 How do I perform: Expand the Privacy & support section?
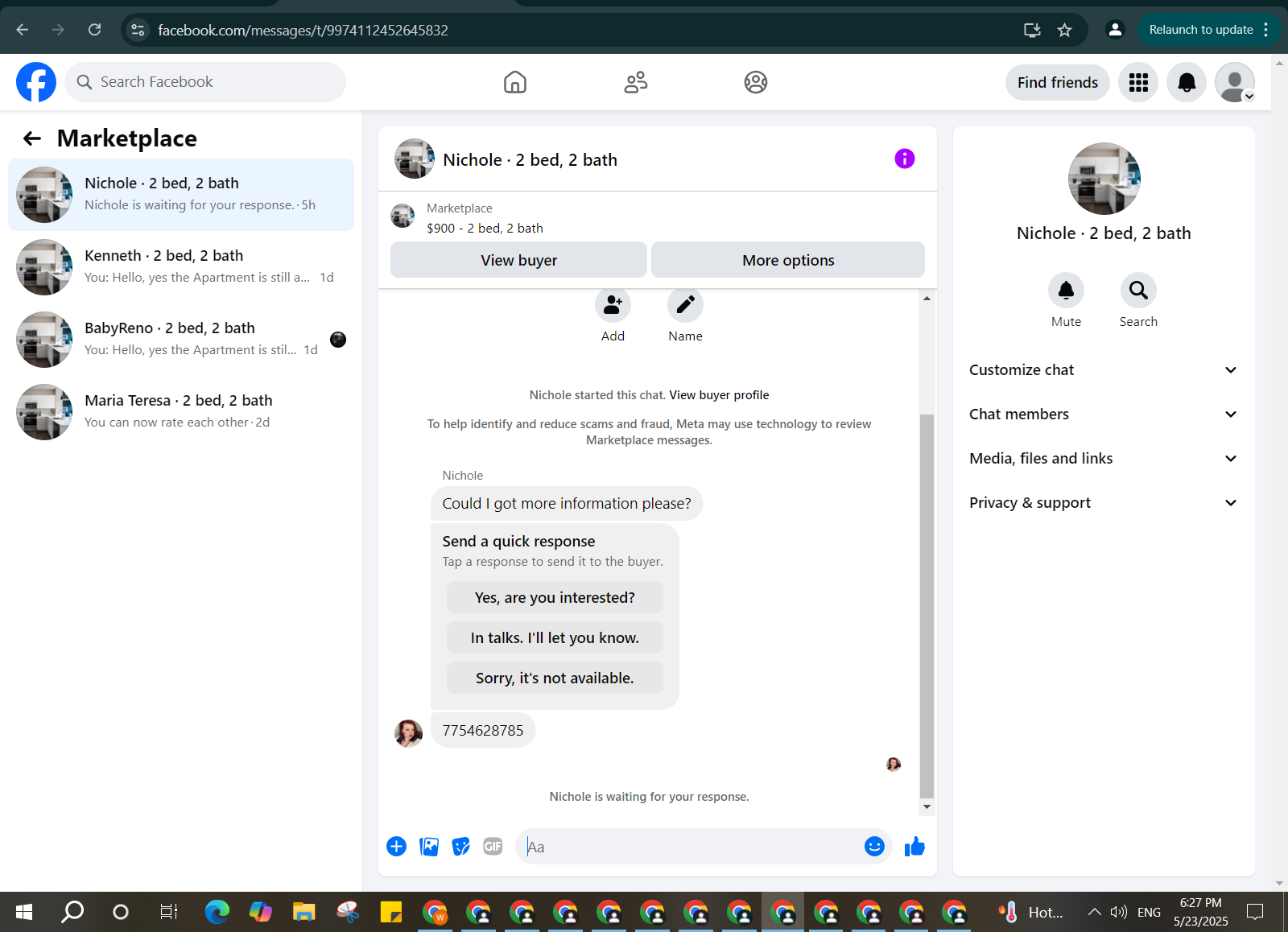point(1103,503)
